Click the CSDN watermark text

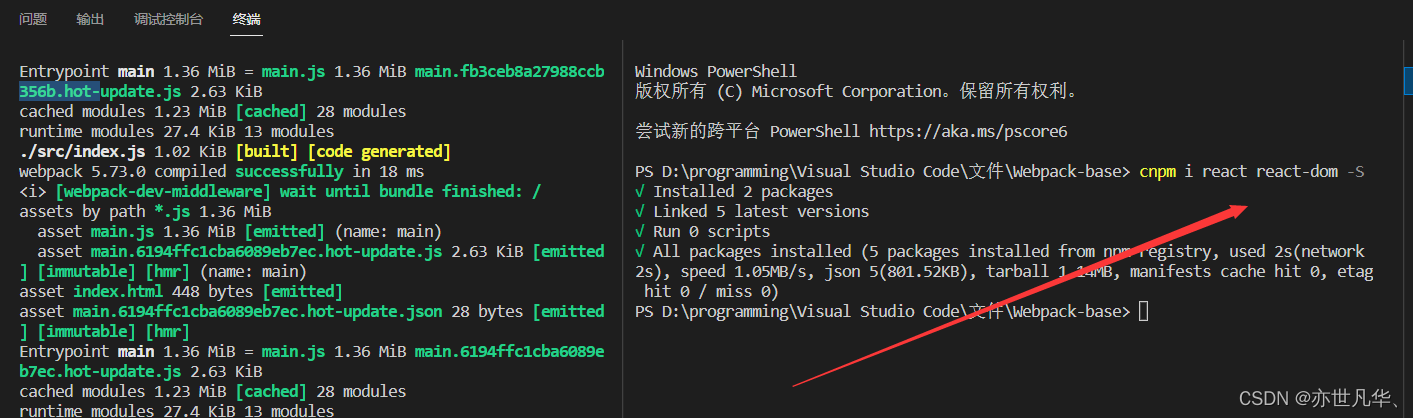[1319, 398]
